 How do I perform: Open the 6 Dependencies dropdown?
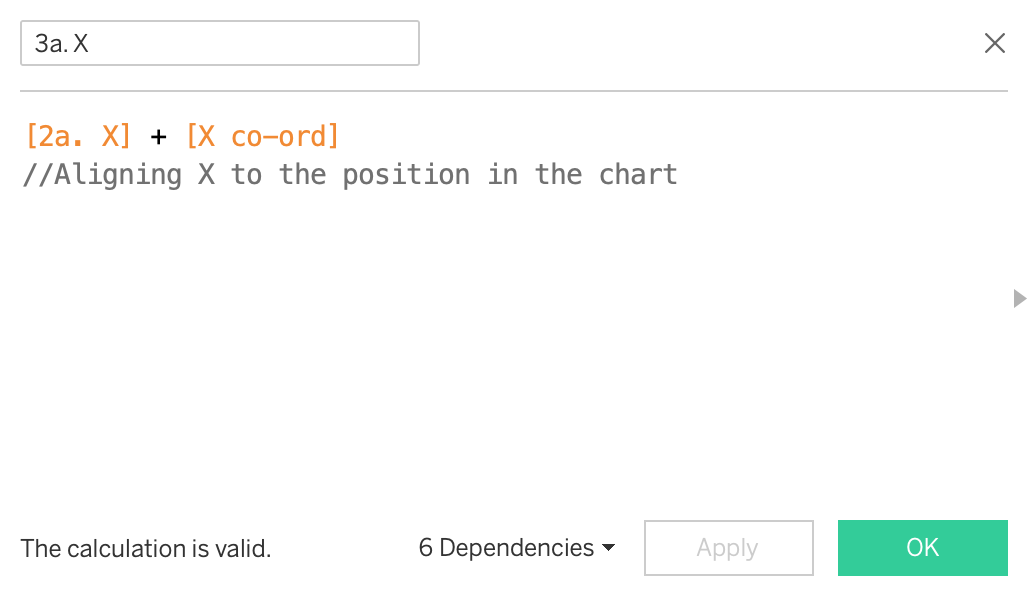516,548
